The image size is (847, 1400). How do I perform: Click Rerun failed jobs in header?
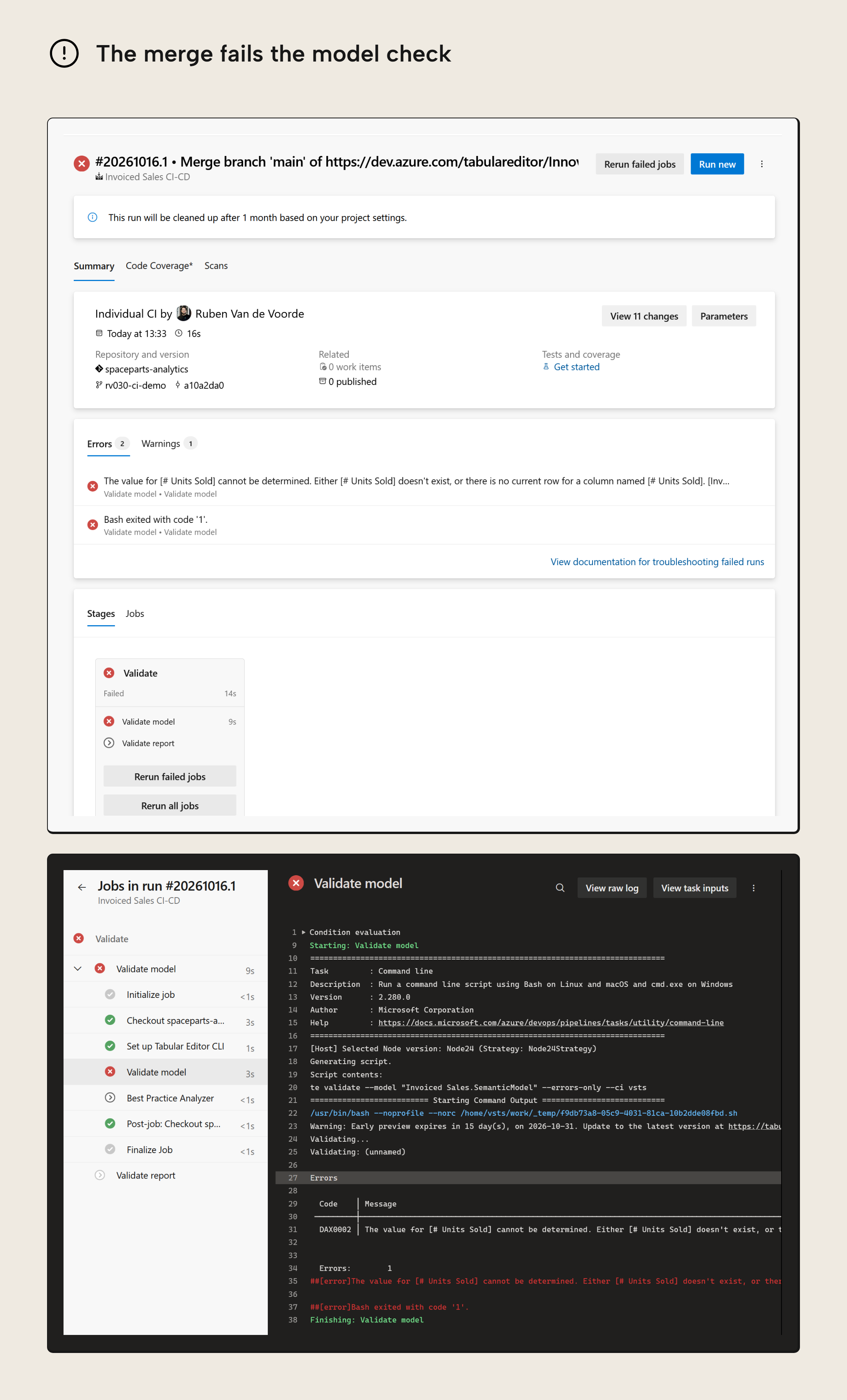click(640, 164)
